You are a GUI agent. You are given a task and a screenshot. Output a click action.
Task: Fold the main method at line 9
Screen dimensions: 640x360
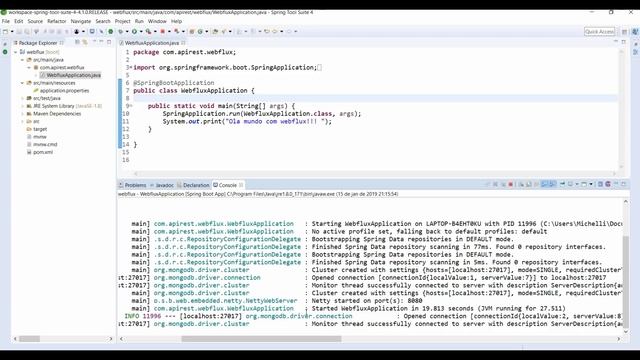(x=131, y=106)
